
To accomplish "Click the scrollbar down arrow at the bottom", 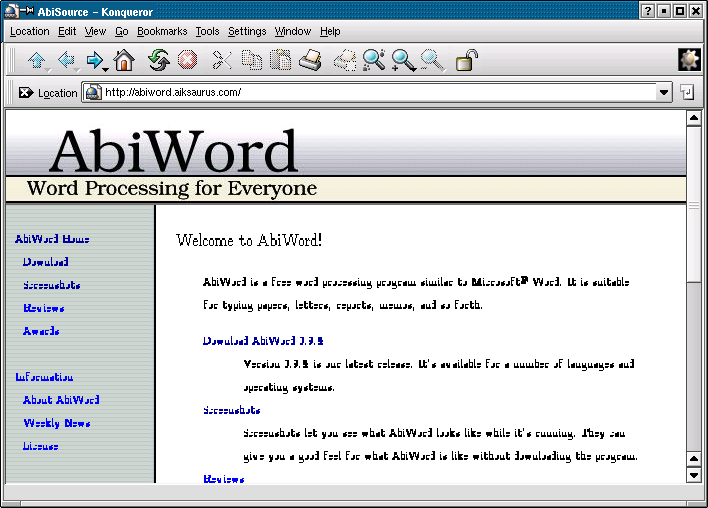I will tap(694, 475).
